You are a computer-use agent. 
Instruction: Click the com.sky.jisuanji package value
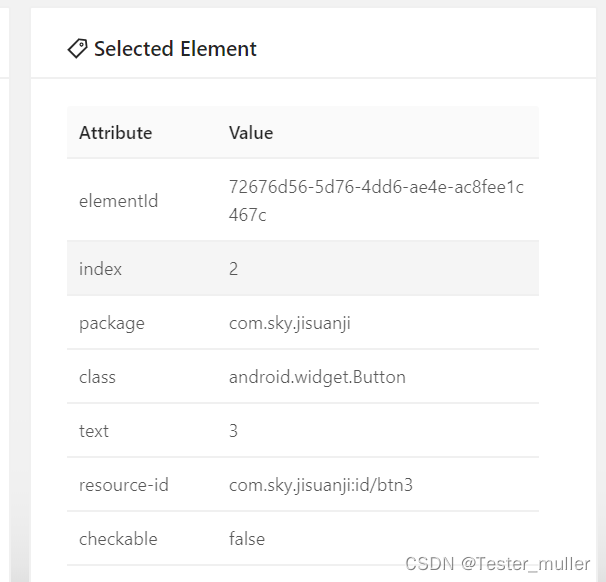(x=290, y=323)
